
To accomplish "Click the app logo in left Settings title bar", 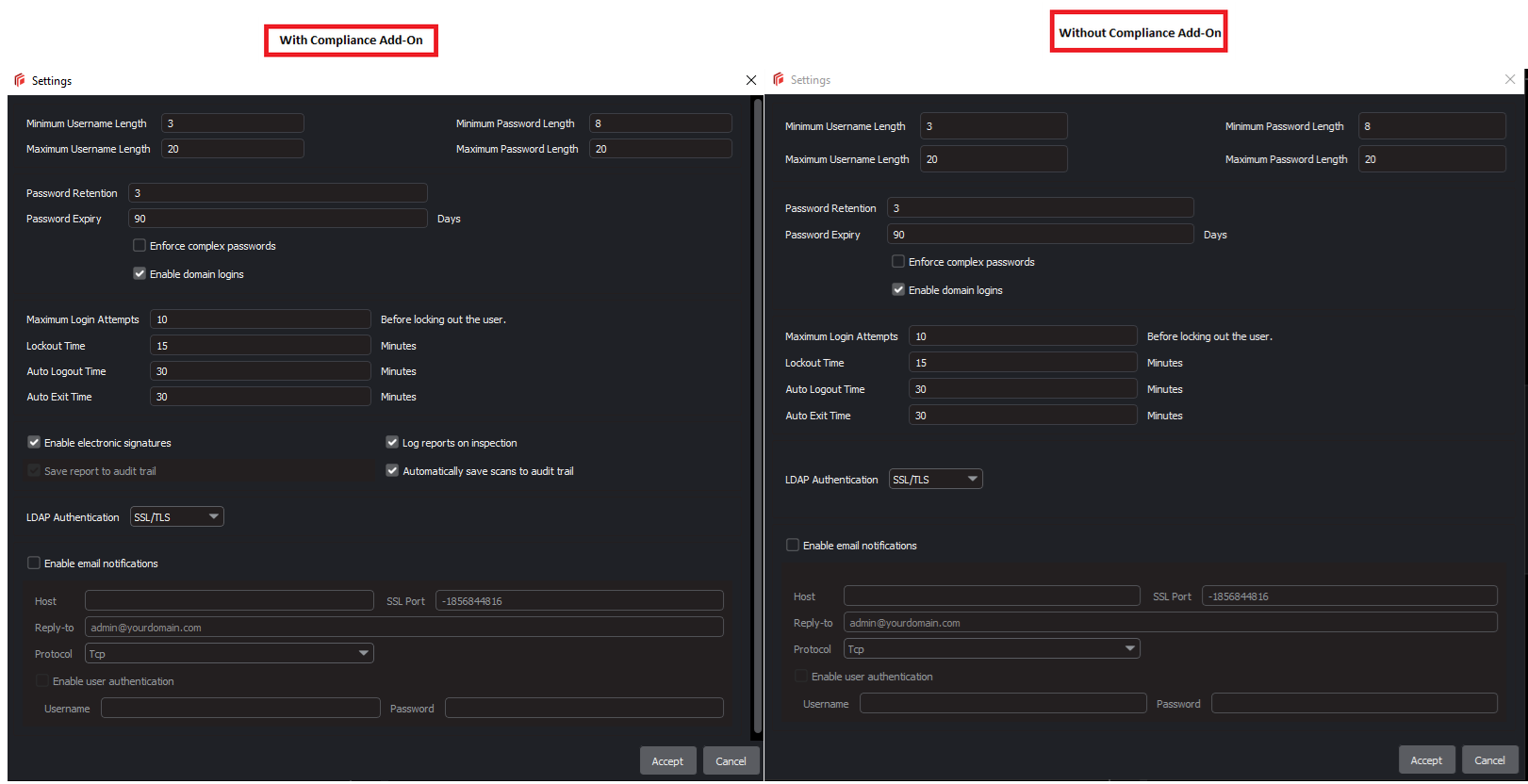I will click(x=20, y=81).
